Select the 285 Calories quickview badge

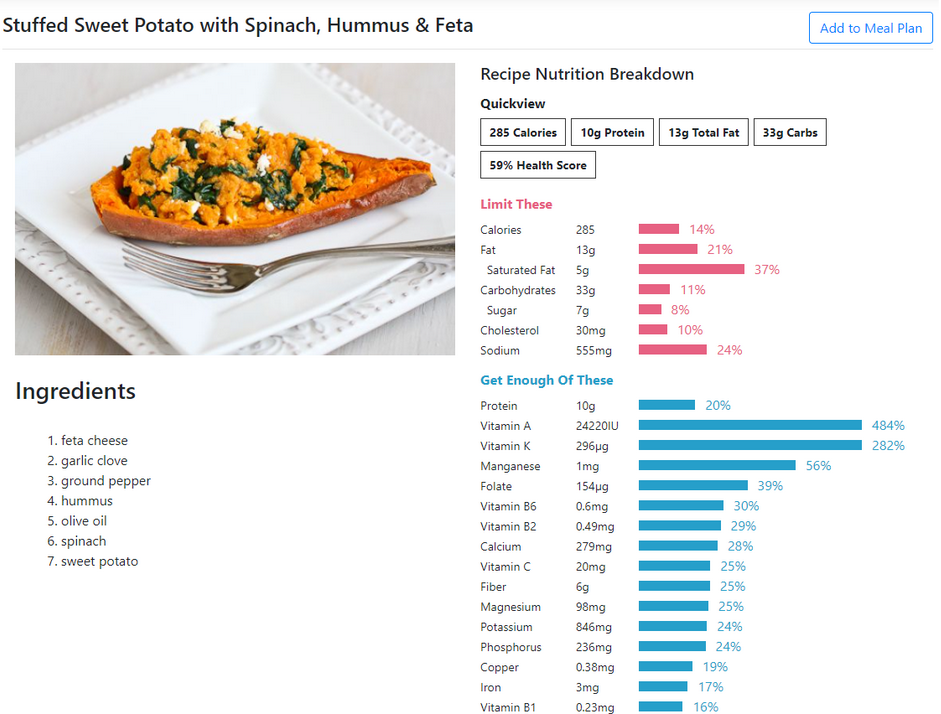tap(523, 131)
